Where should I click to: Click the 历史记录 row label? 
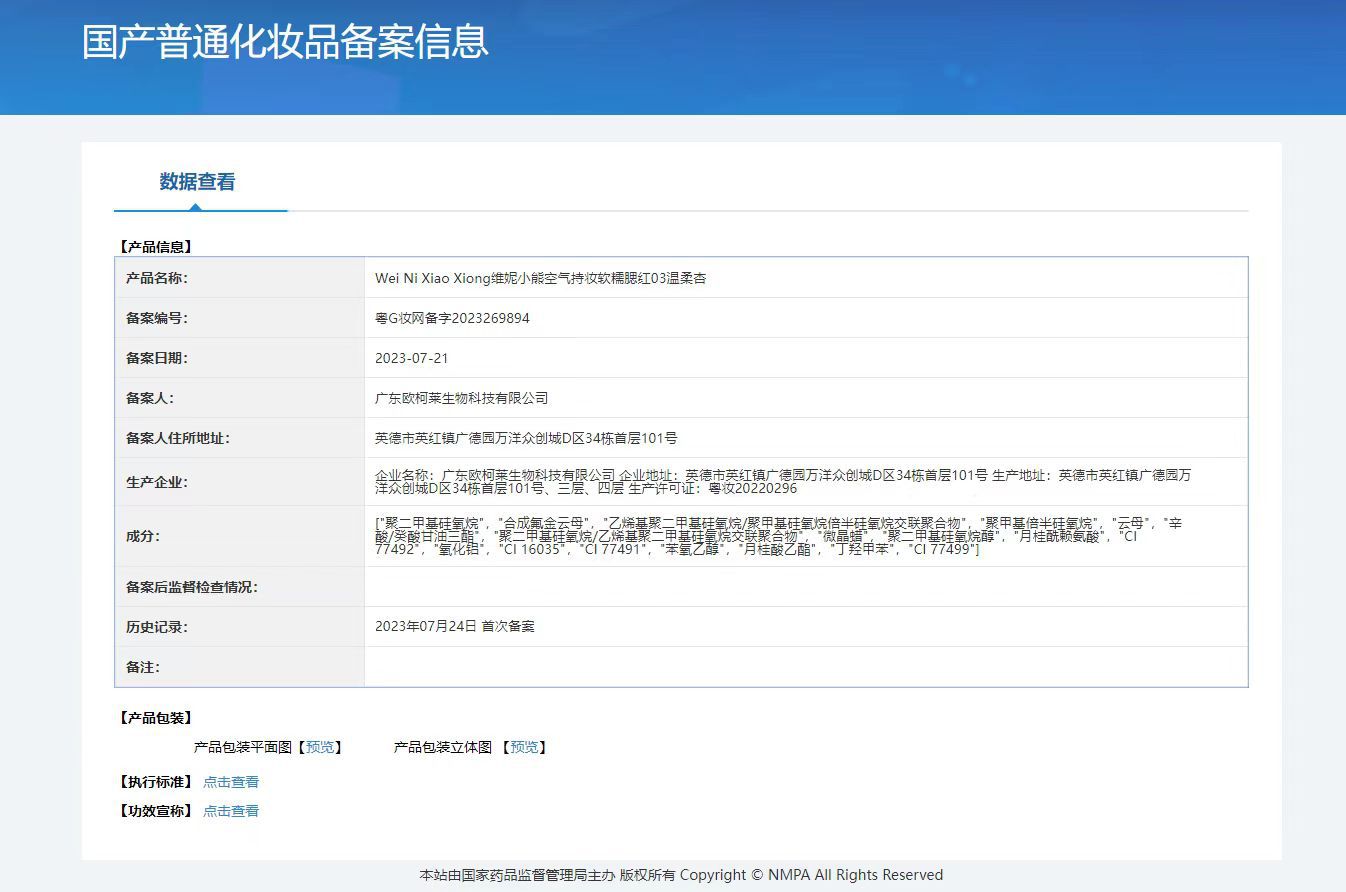point(157,627)
